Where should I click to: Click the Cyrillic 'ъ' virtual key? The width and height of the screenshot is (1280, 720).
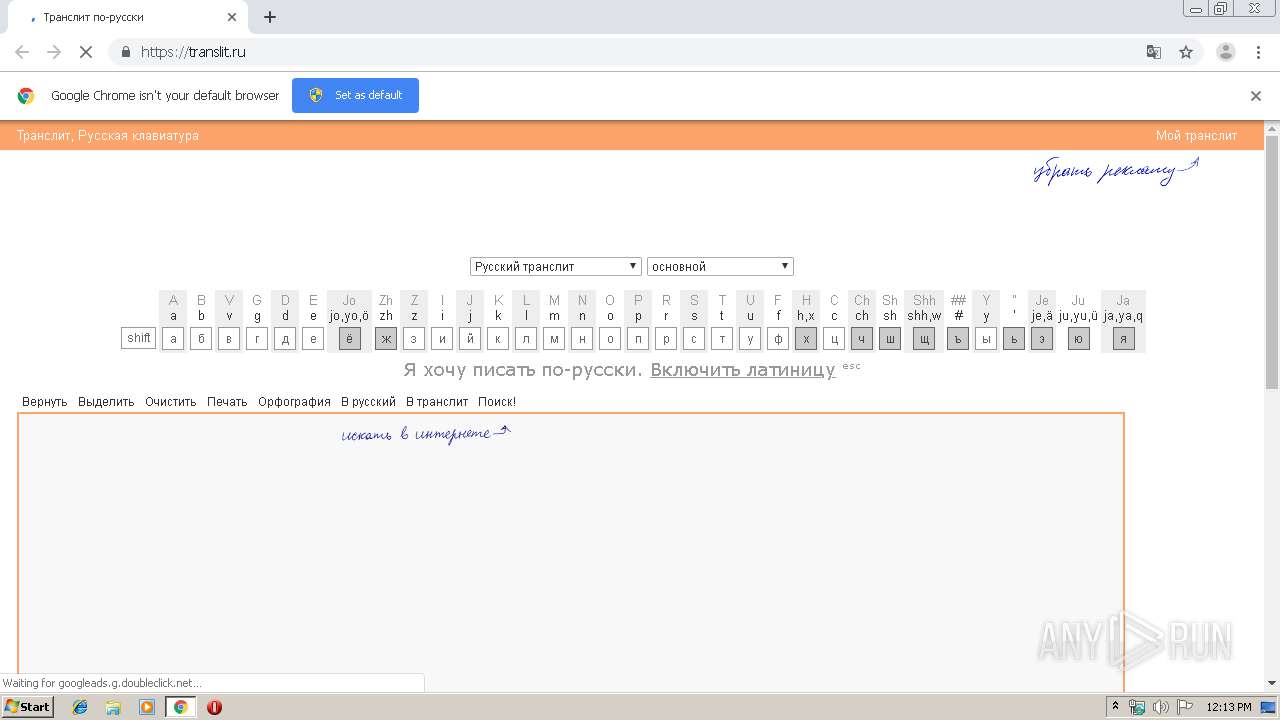958,338
